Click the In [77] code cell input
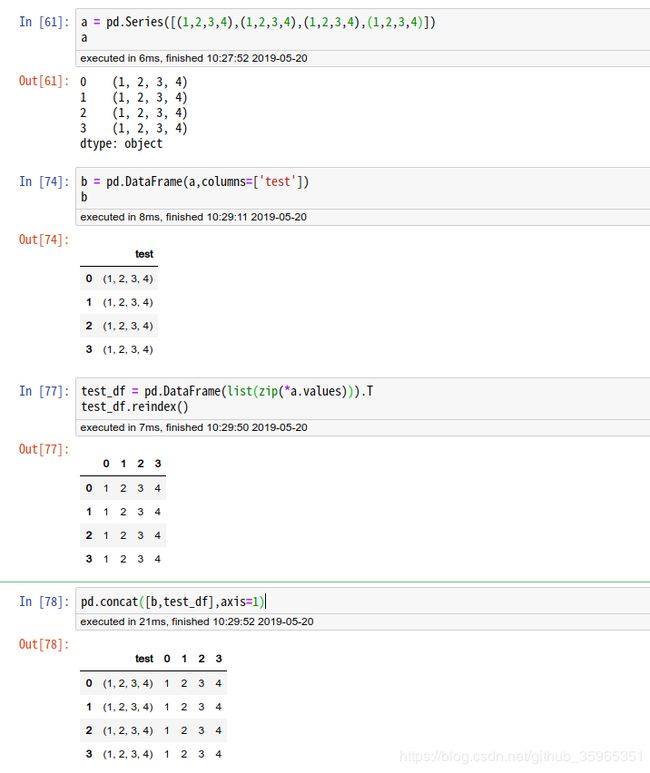The height and width of the screenshot is (773, 650). pyautogui.click(x=362, y=398)
